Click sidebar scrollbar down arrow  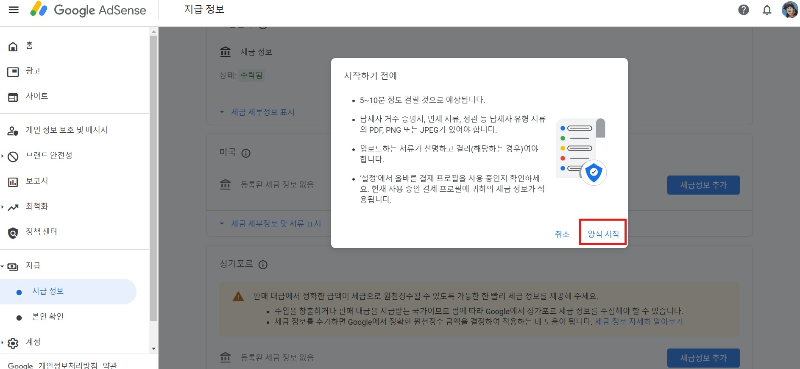pyautogui.click(x=154, y=349)
